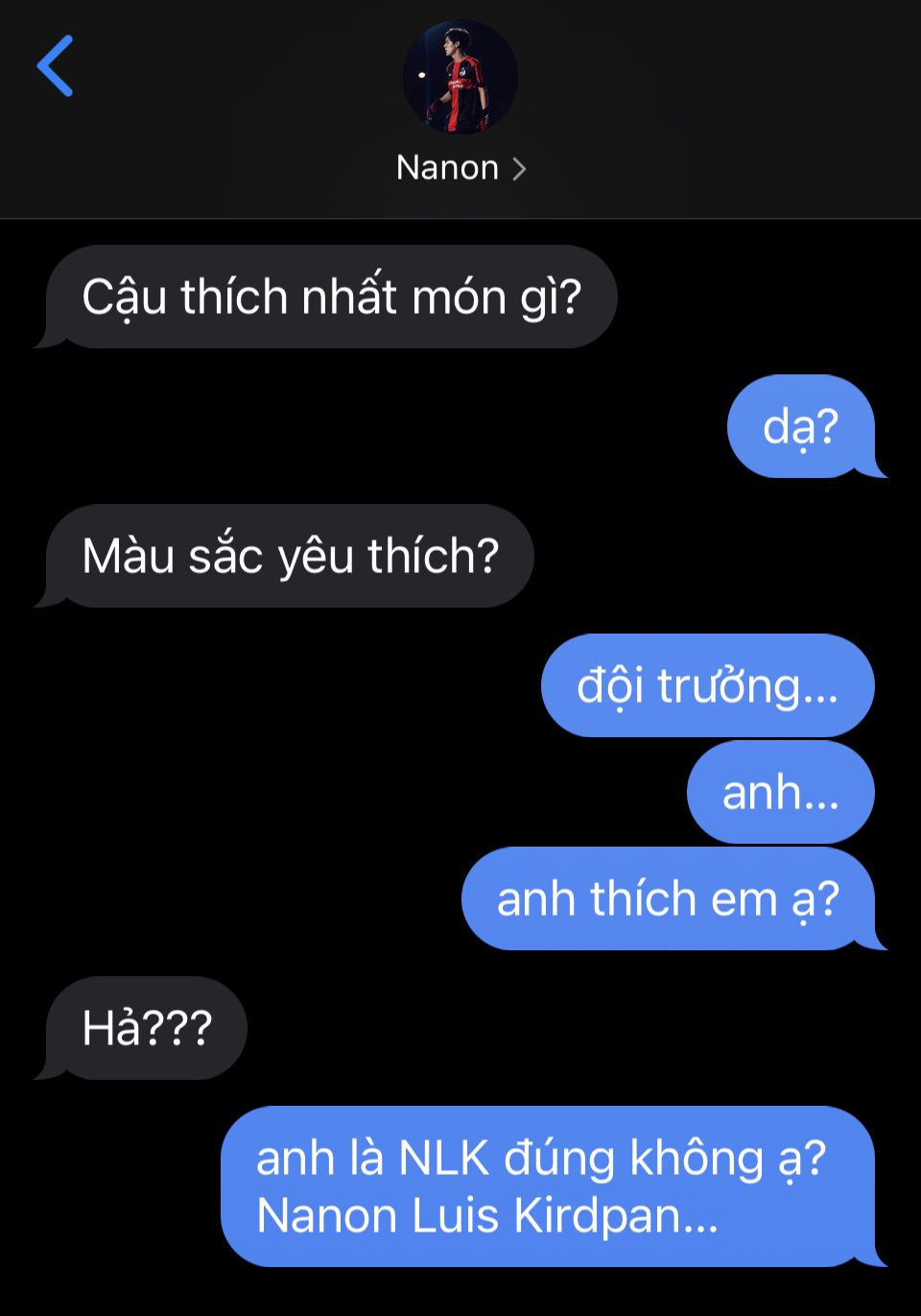Tap the word "trưởng..." in blue bubble
The width and height of the screenshot is (921, 1316).
point(748,687)
